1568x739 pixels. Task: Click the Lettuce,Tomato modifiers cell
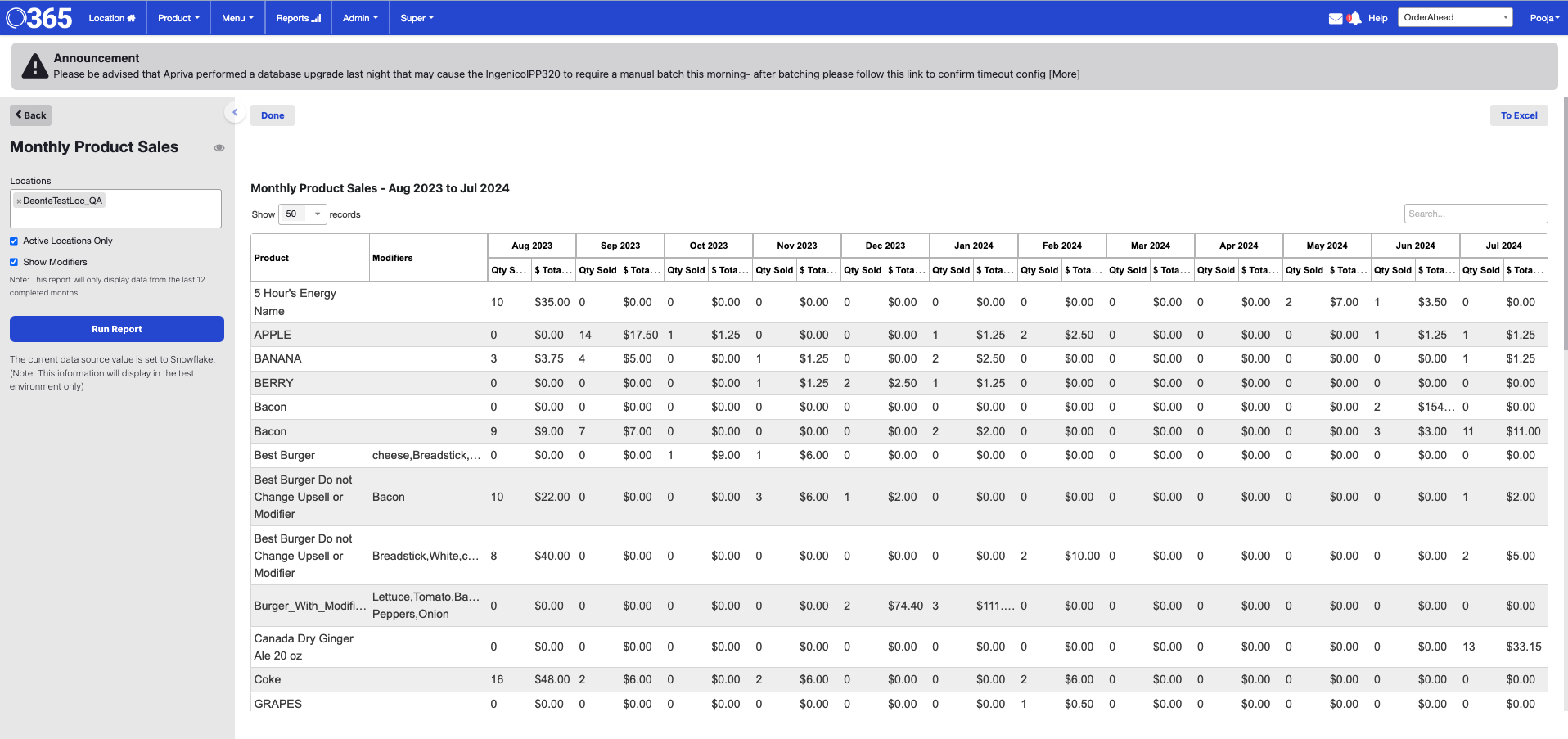[426, 606]
